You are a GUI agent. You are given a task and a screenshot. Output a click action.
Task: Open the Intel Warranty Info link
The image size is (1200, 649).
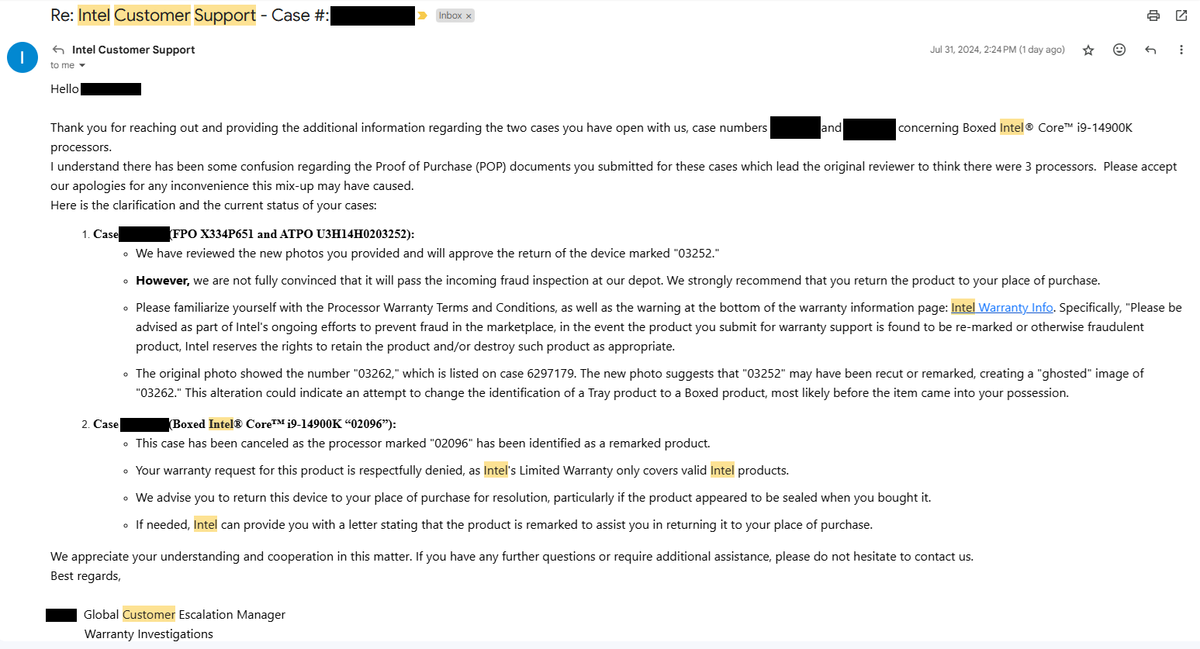1001,307
